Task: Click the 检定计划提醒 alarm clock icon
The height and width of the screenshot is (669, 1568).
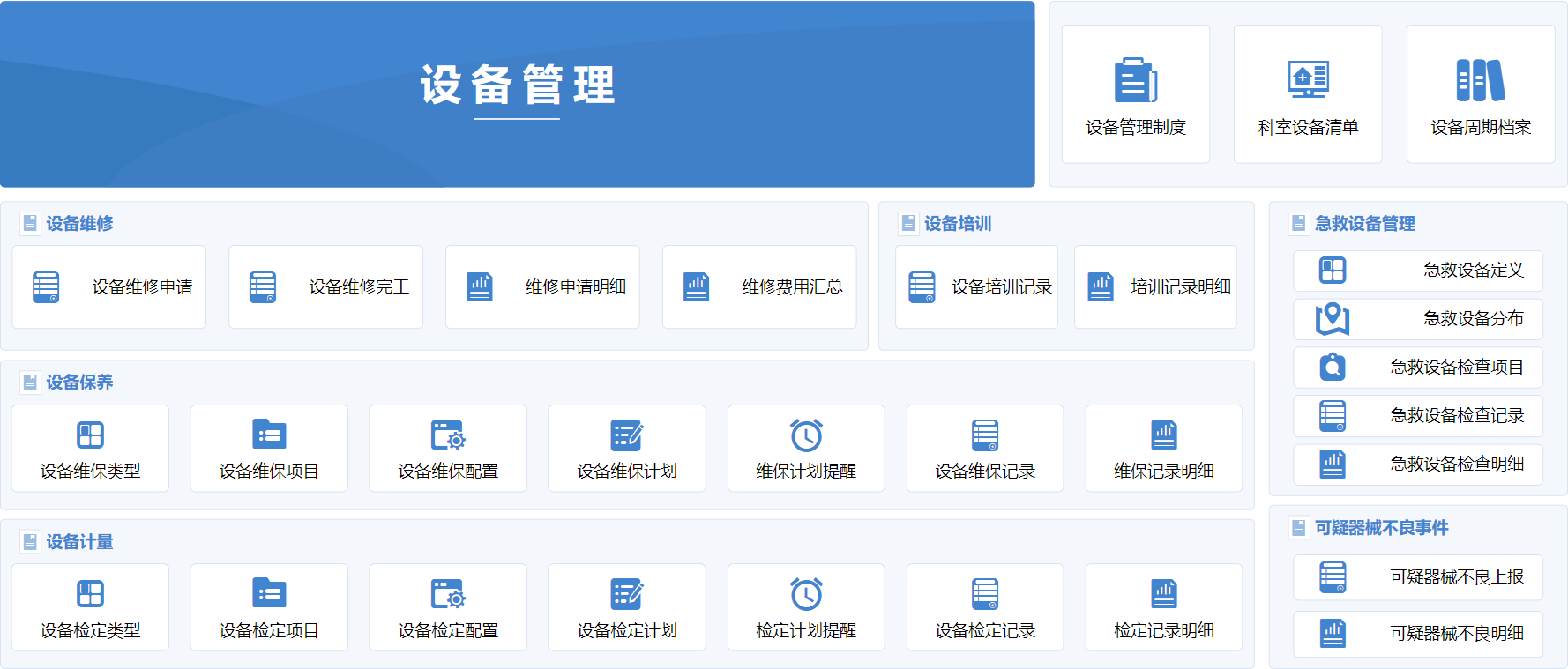Action: click(806, 594)
